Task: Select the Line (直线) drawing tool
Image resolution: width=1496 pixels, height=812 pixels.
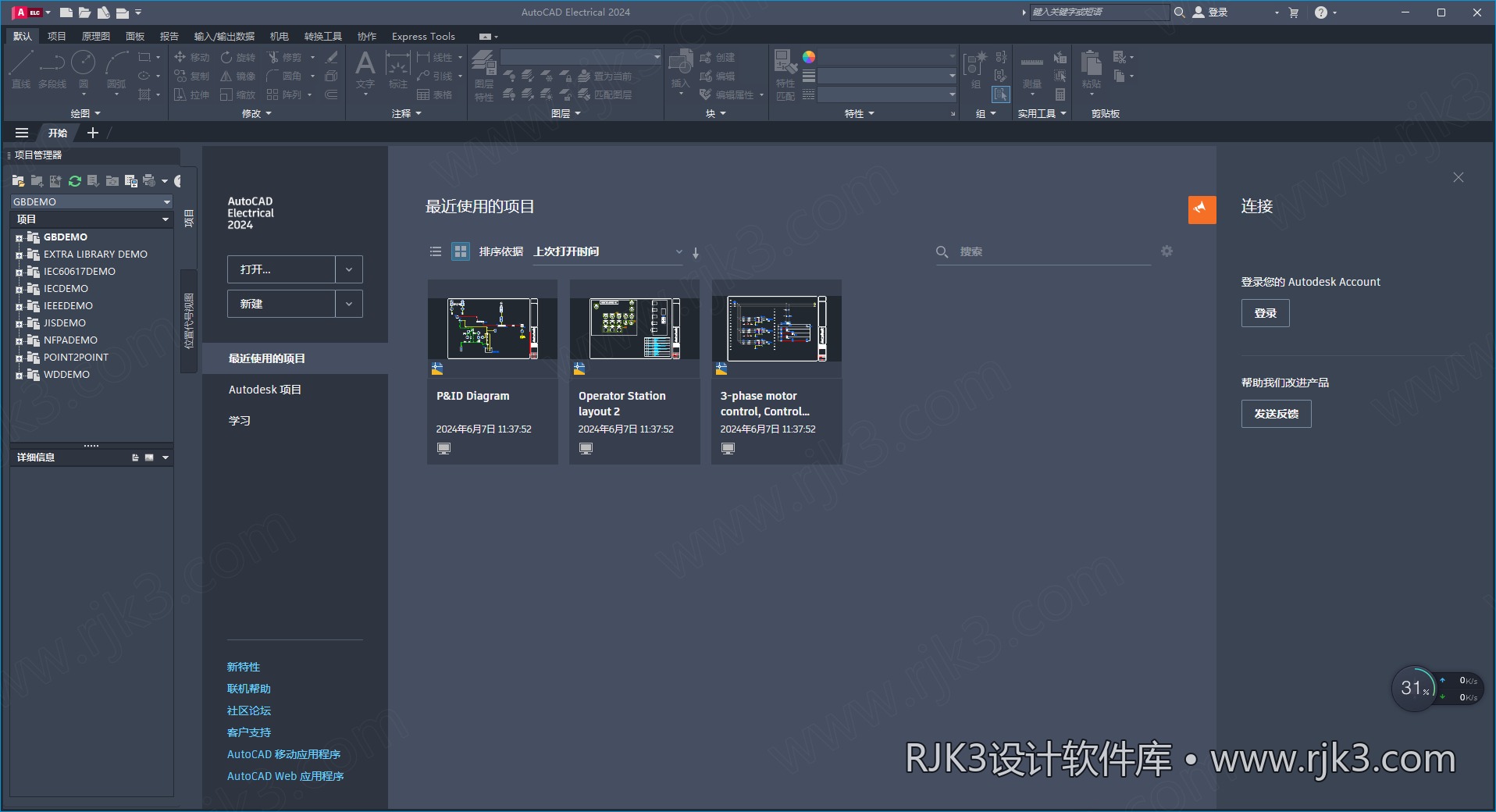Action: pos(21,69)
